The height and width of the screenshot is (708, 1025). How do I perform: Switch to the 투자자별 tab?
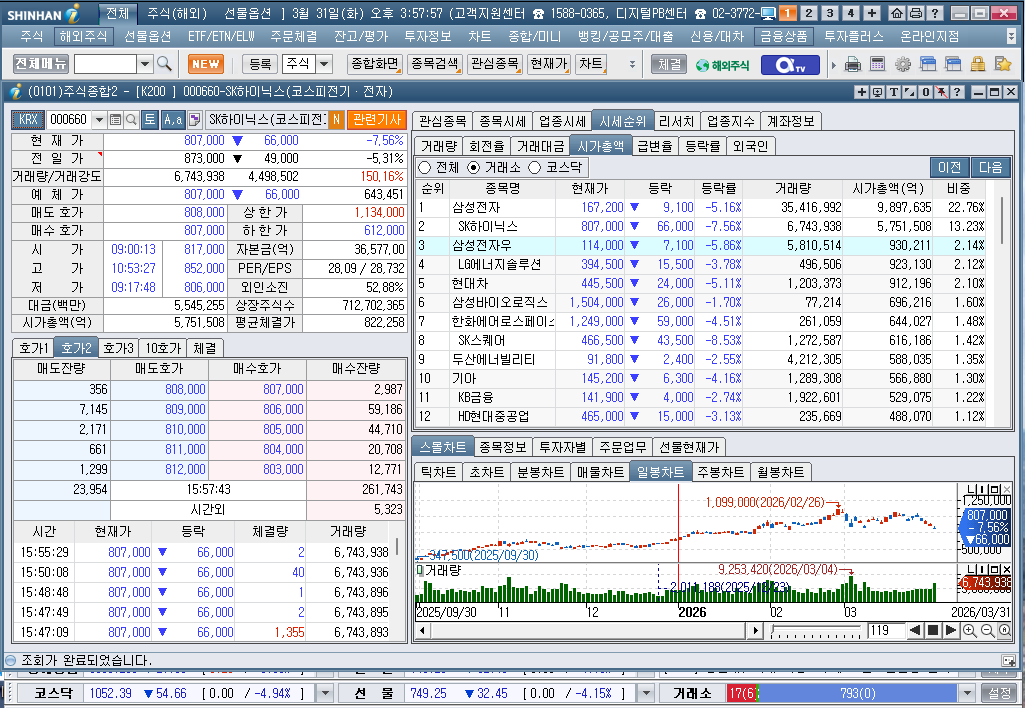pyautogui.click(x=563, y=447)
